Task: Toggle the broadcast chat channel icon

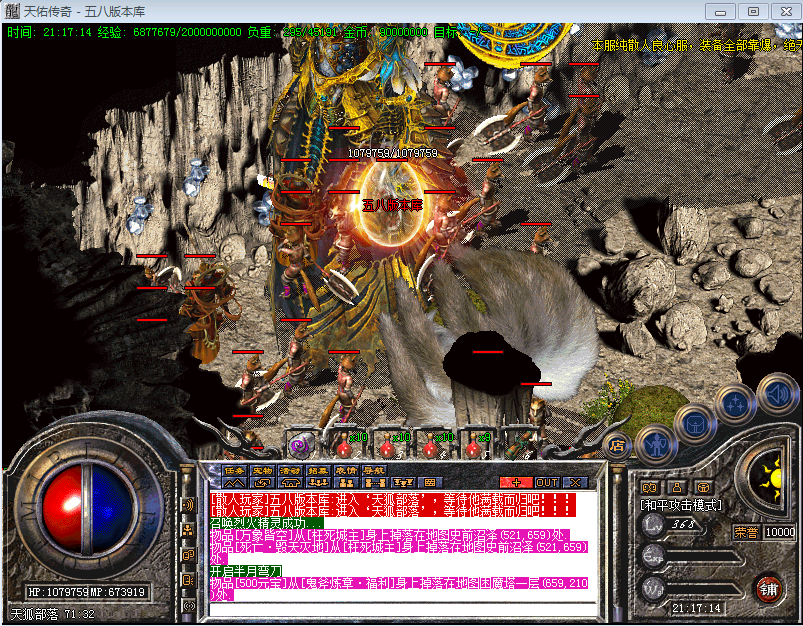Action: tap(188, 505)
